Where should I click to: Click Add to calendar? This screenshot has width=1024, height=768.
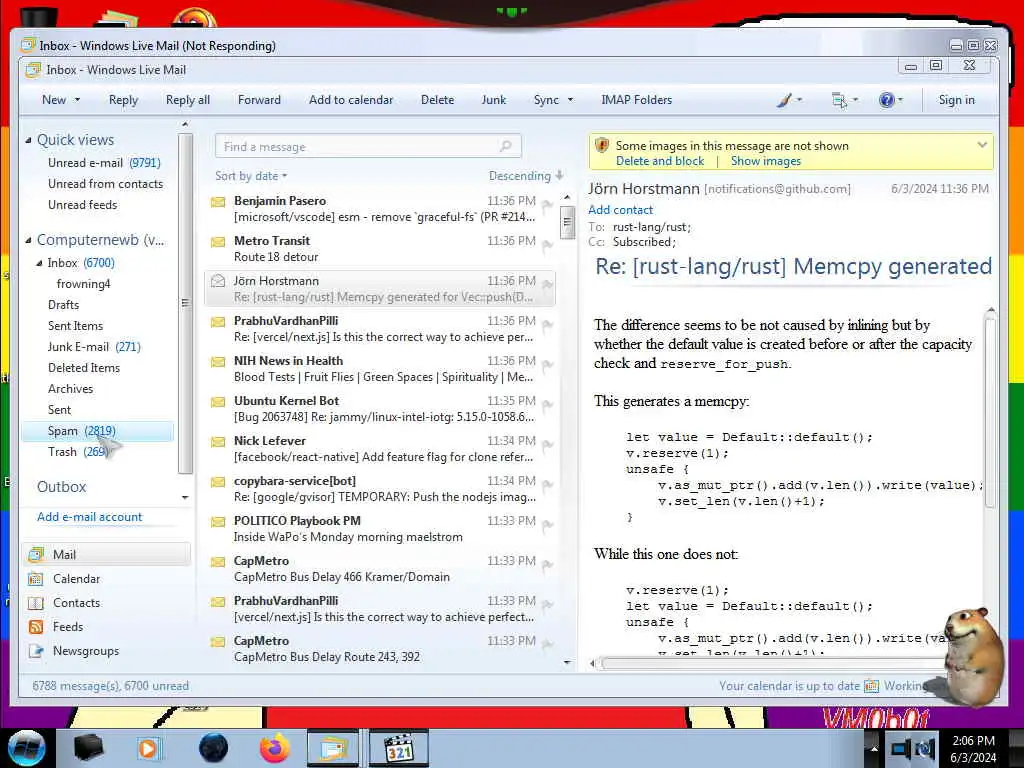tap(351, 100)
